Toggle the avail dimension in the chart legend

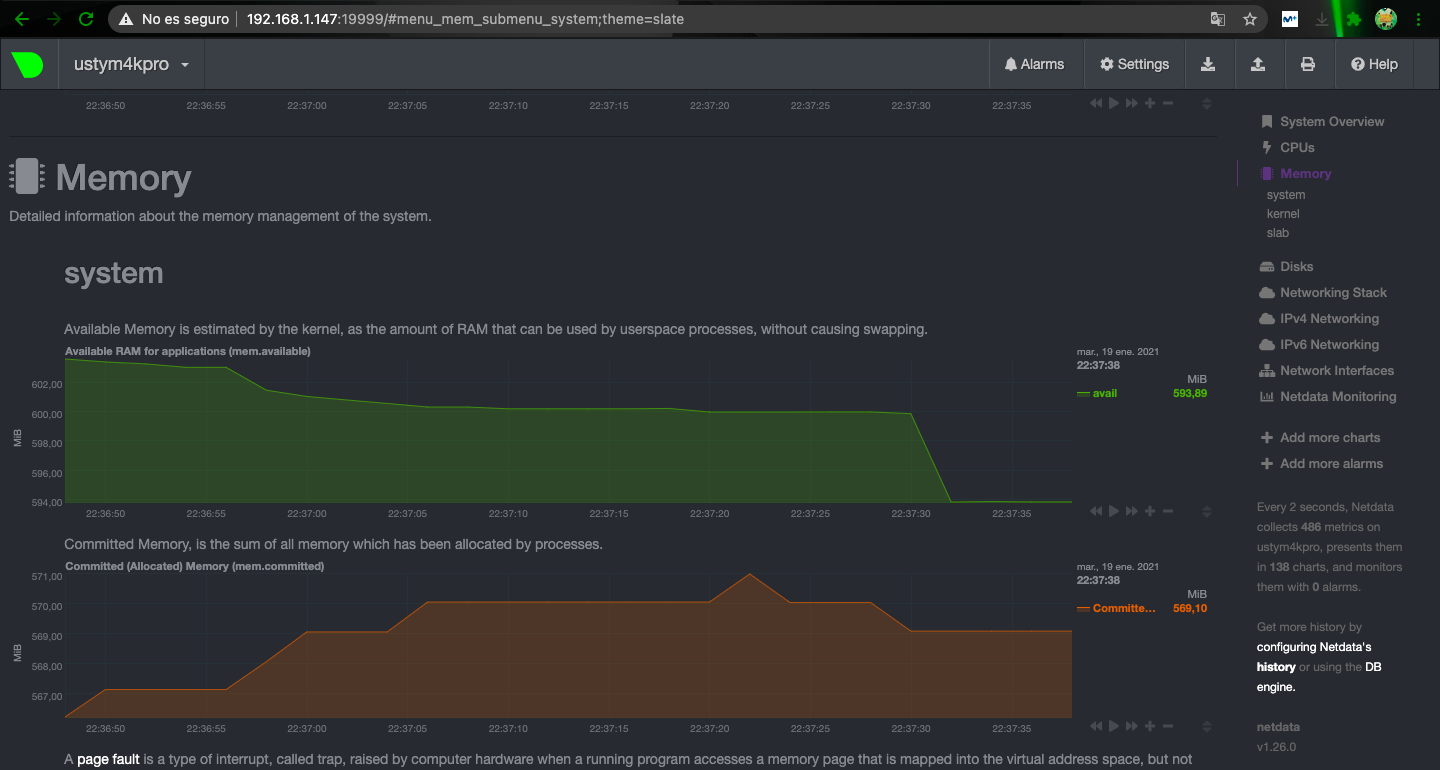[x=1104, y=393]
